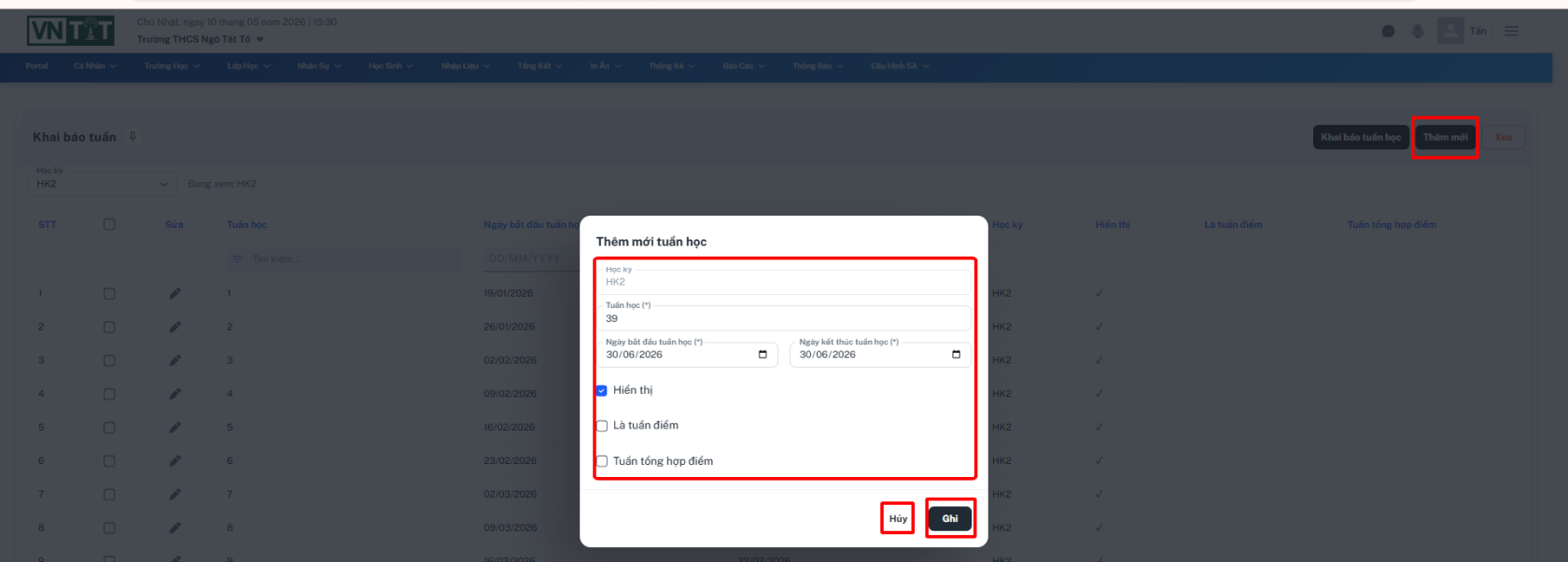Open the Portal menu item
This screenshot has height=562, width=1568.
click(36, 66)
